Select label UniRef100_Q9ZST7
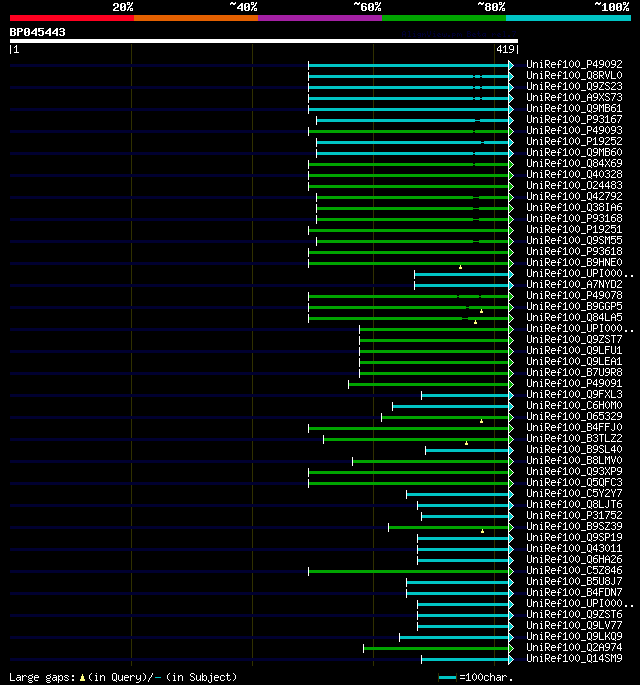Viewport: 640px width, 685px height. point(574,339)
